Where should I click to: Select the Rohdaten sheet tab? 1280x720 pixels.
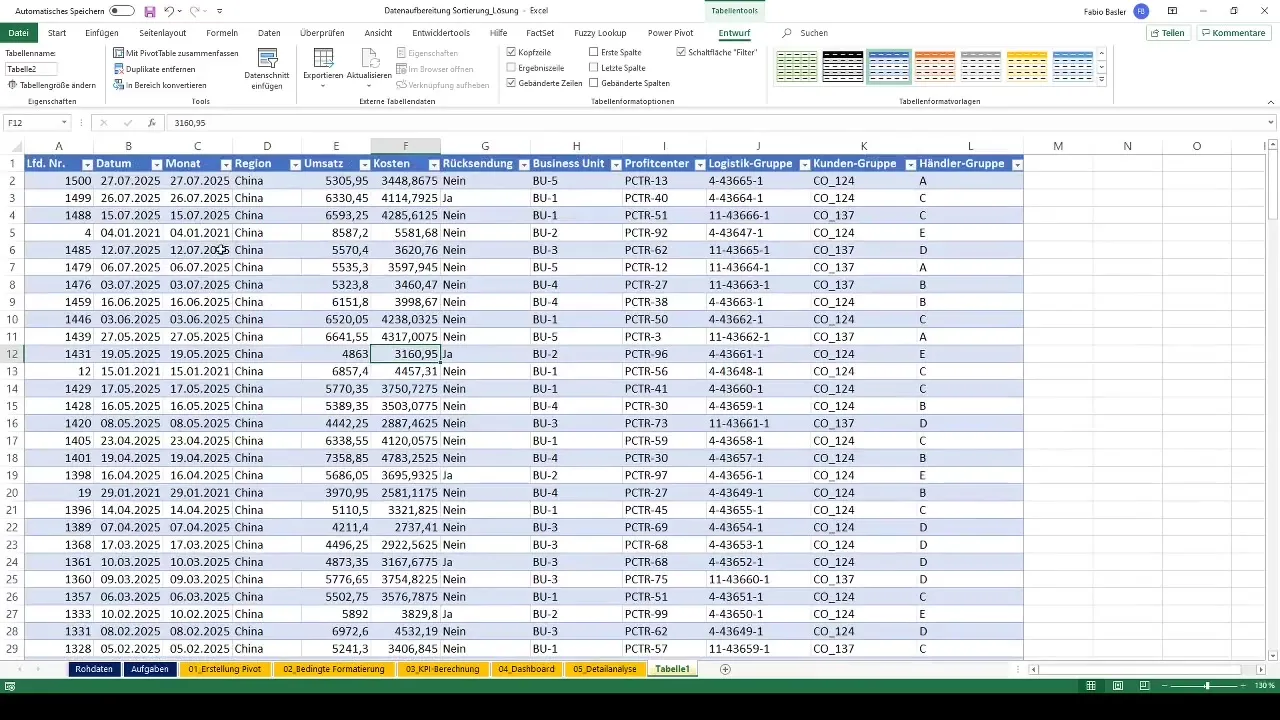click(94, 669)
